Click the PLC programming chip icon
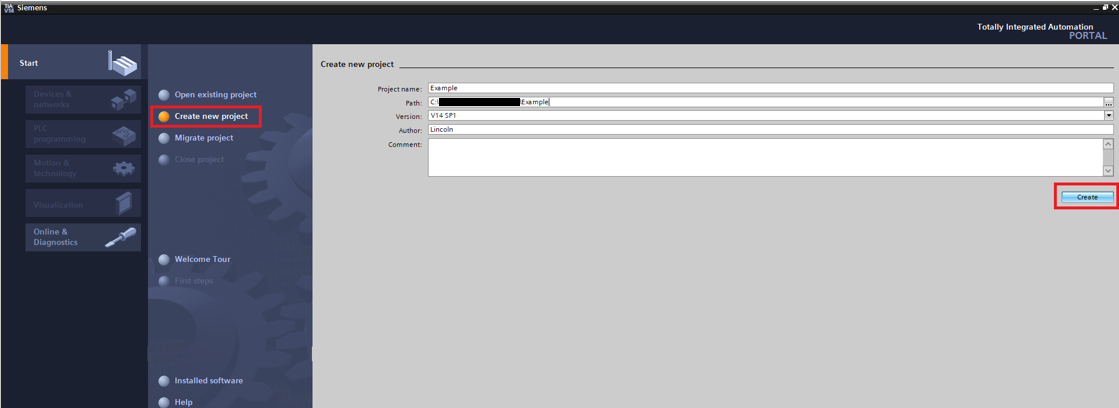The image size is (1119, 408). pyautogui.click(x=123, y=134)
